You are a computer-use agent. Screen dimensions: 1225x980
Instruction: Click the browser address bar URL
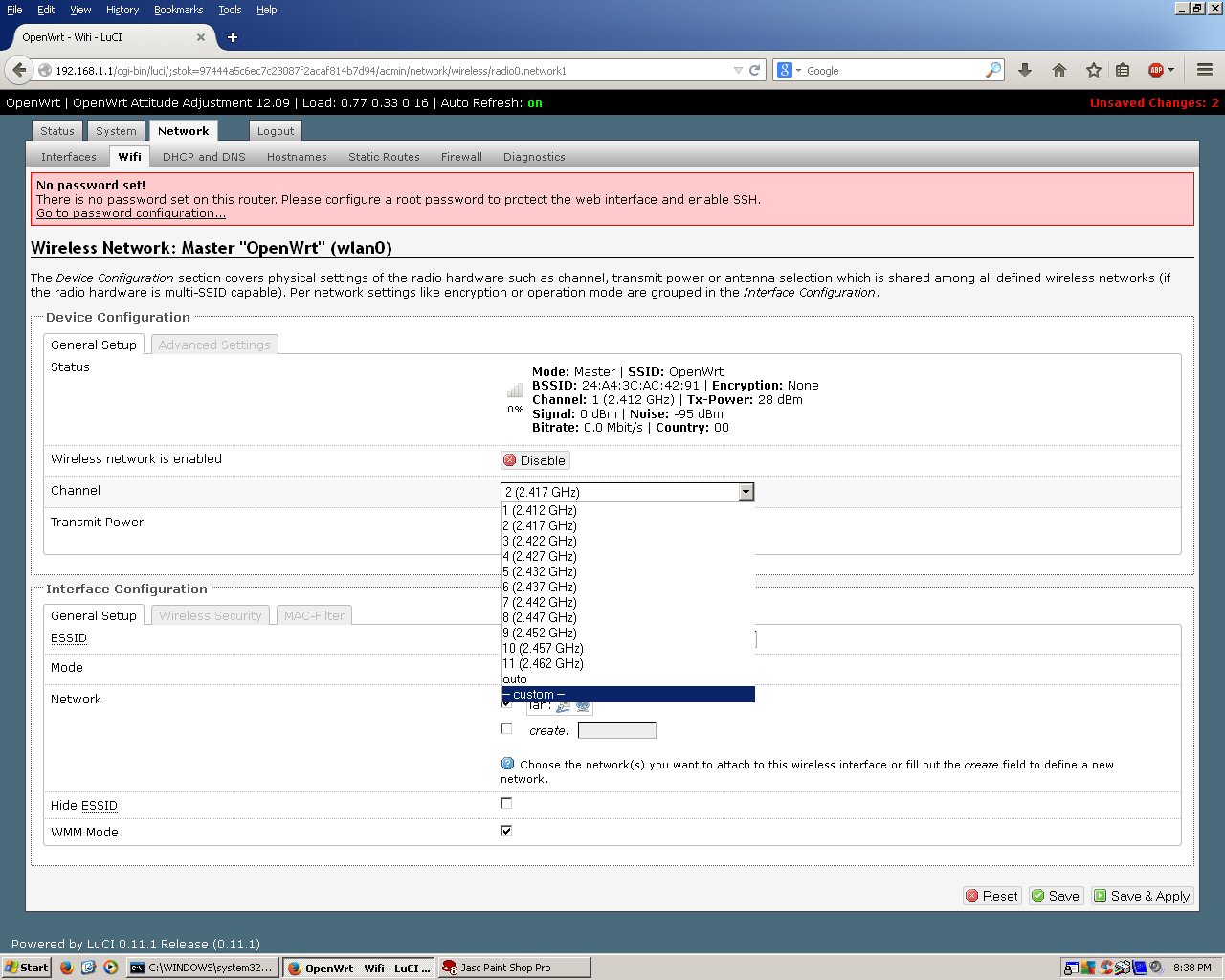392,71
